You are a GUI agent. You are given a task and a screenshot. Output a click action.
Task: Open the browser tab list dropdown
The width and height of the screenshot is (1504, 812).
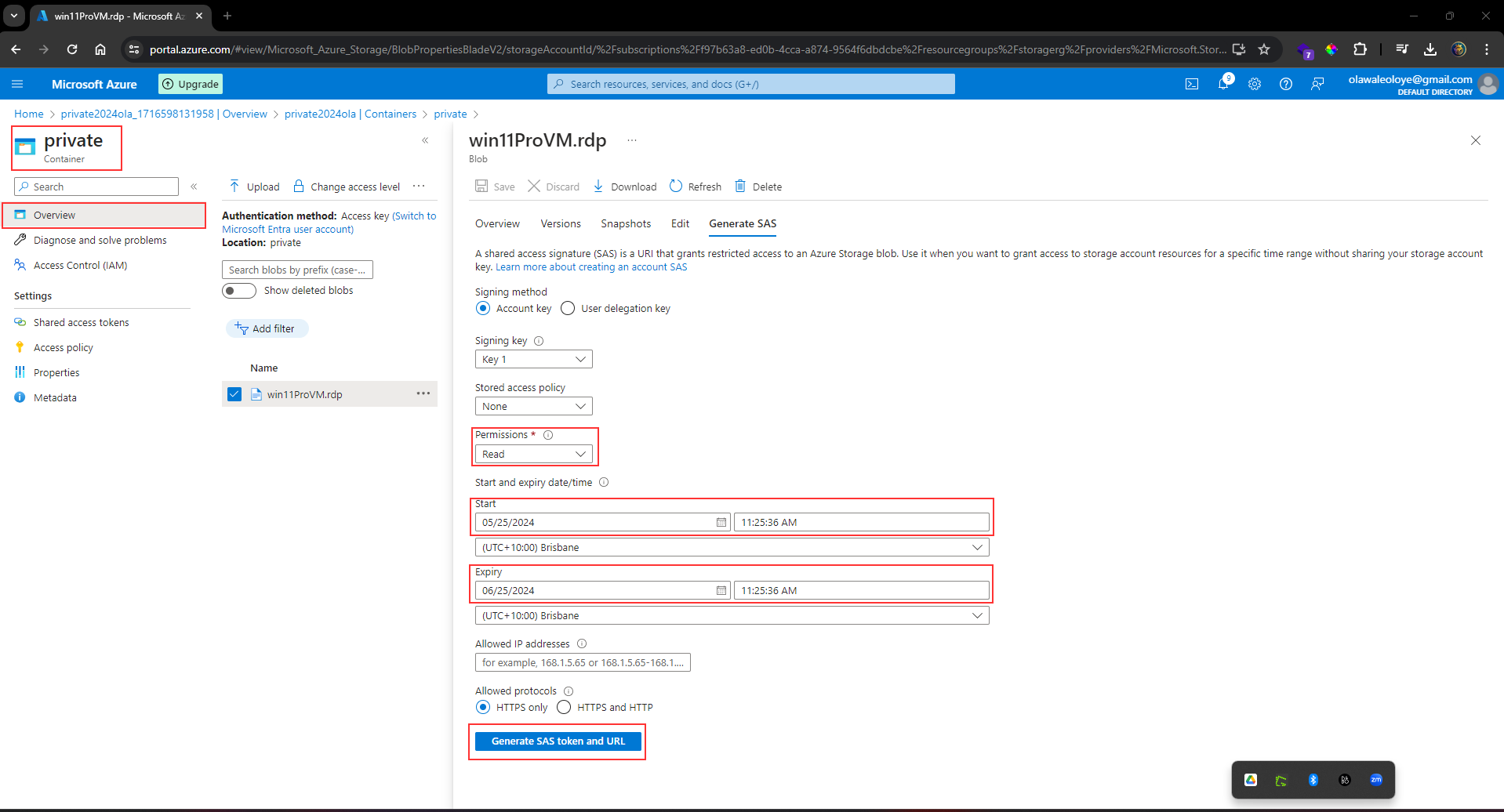click(14, 16)
